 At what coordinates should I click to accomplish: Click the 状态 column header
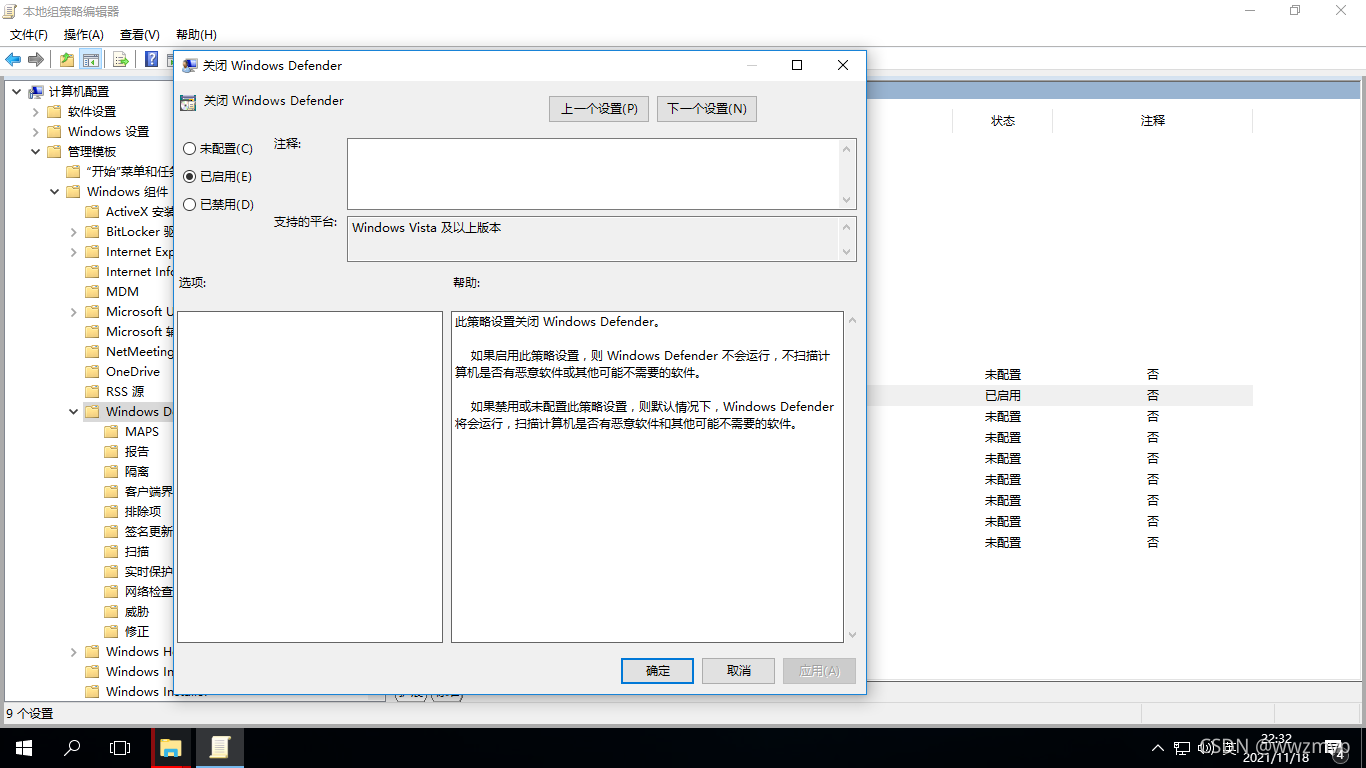tap(1003, 121)
